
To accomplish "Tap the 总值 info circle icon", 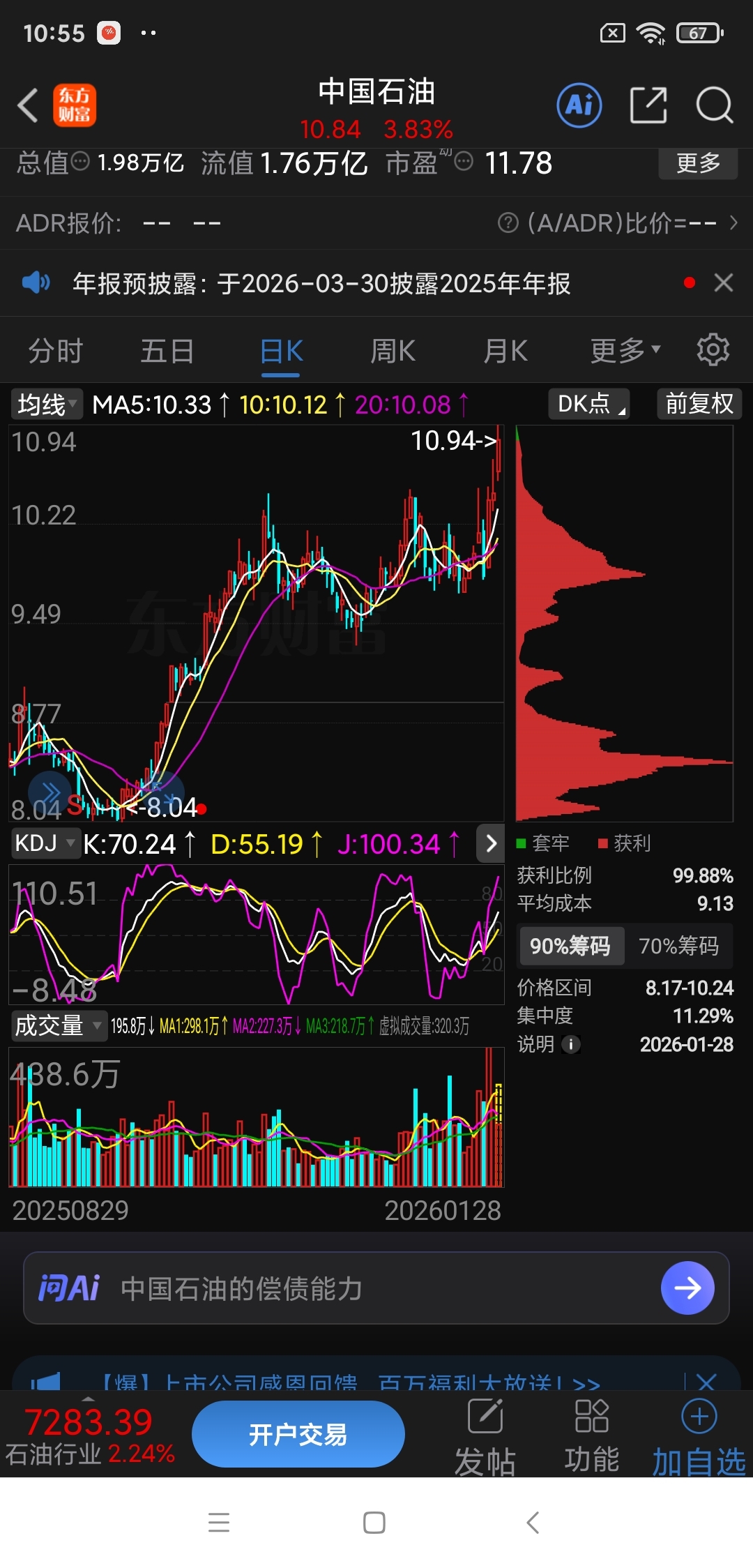I will 81,162.
